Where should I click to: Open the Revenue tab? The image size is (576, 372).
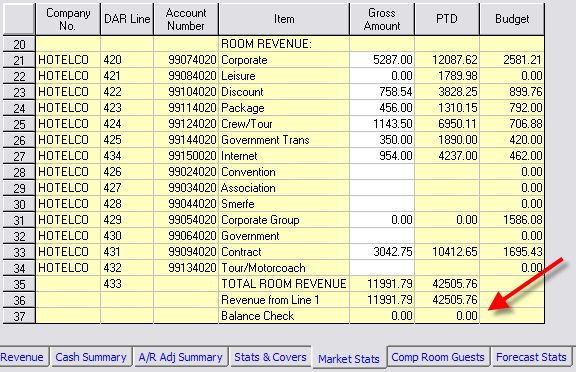(23, 357)
